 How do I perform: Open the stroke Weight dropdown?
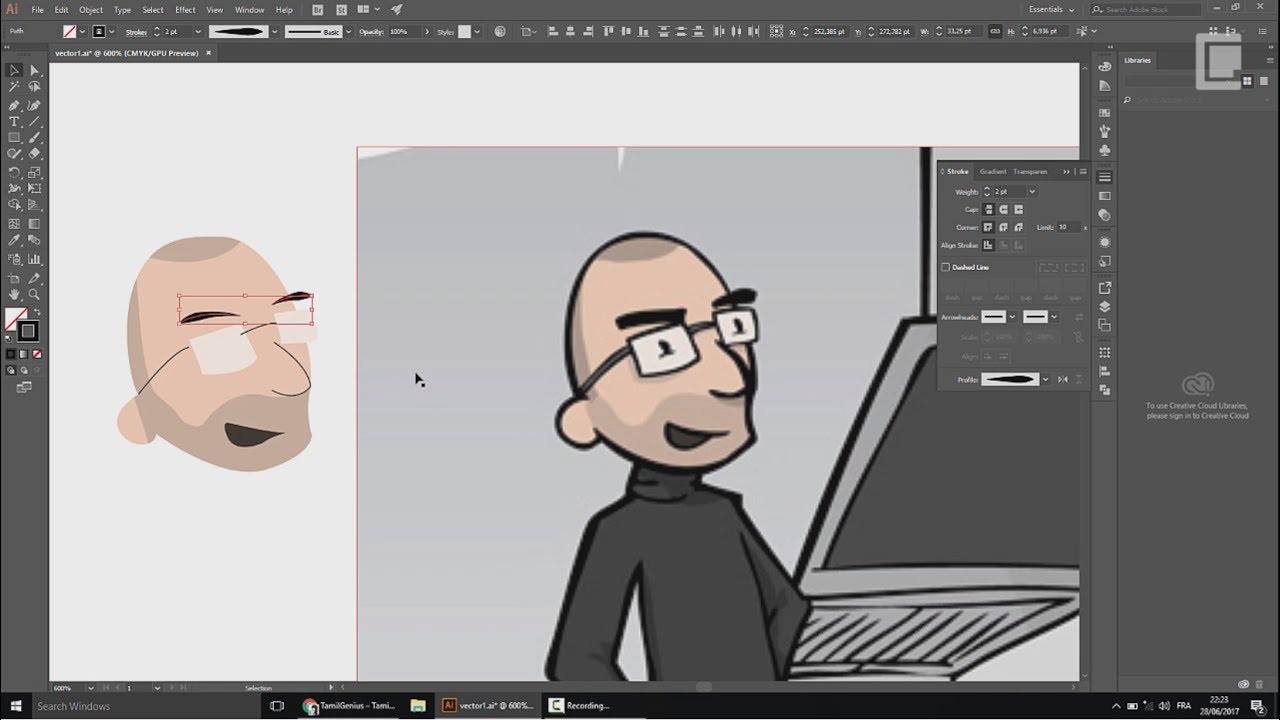(1032, 192)
